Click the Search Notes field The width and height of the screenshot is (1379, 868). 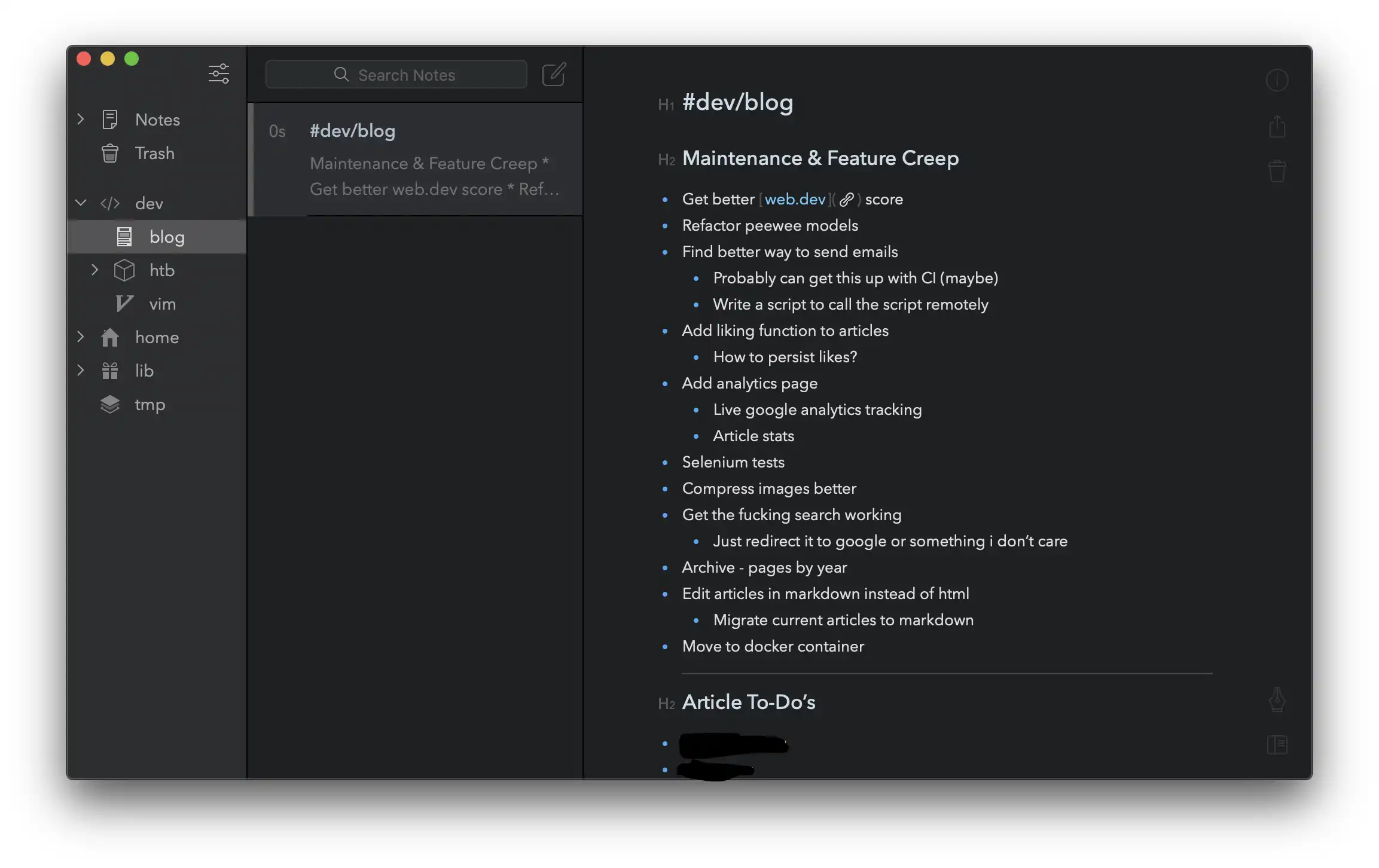[x=396, y=75]
